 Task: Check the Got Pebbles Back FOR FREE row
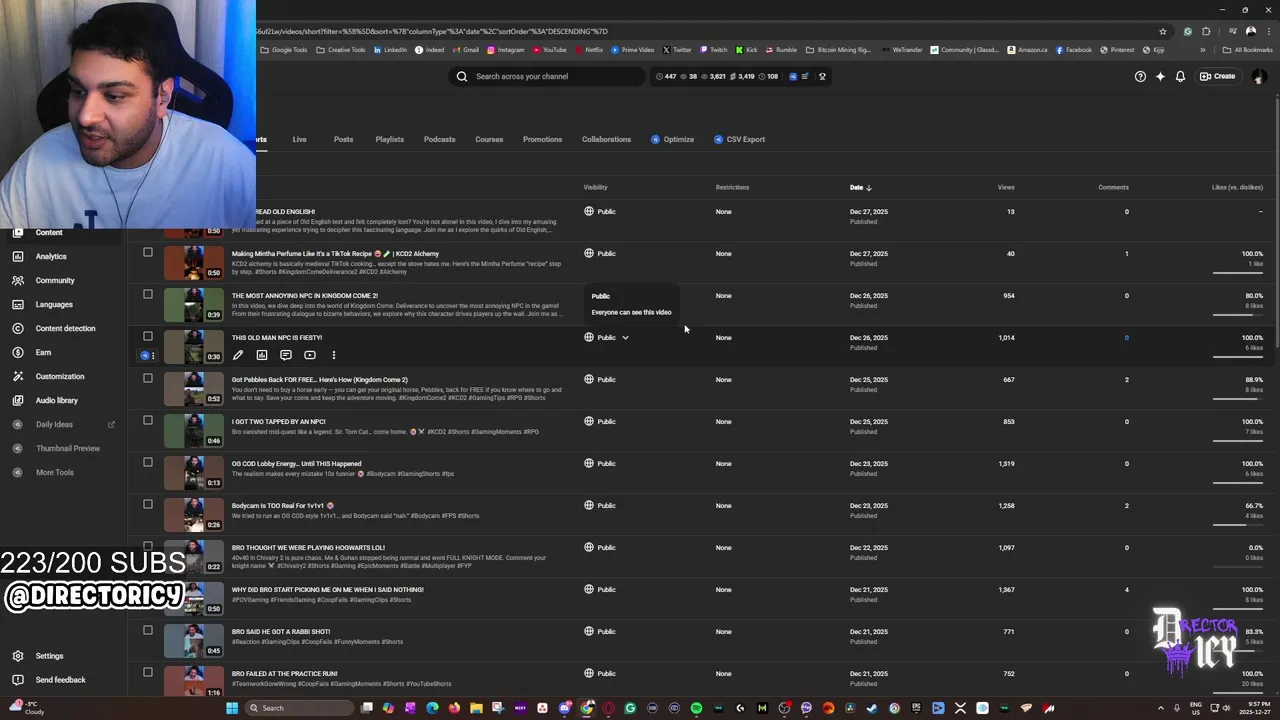pos(148,378)
